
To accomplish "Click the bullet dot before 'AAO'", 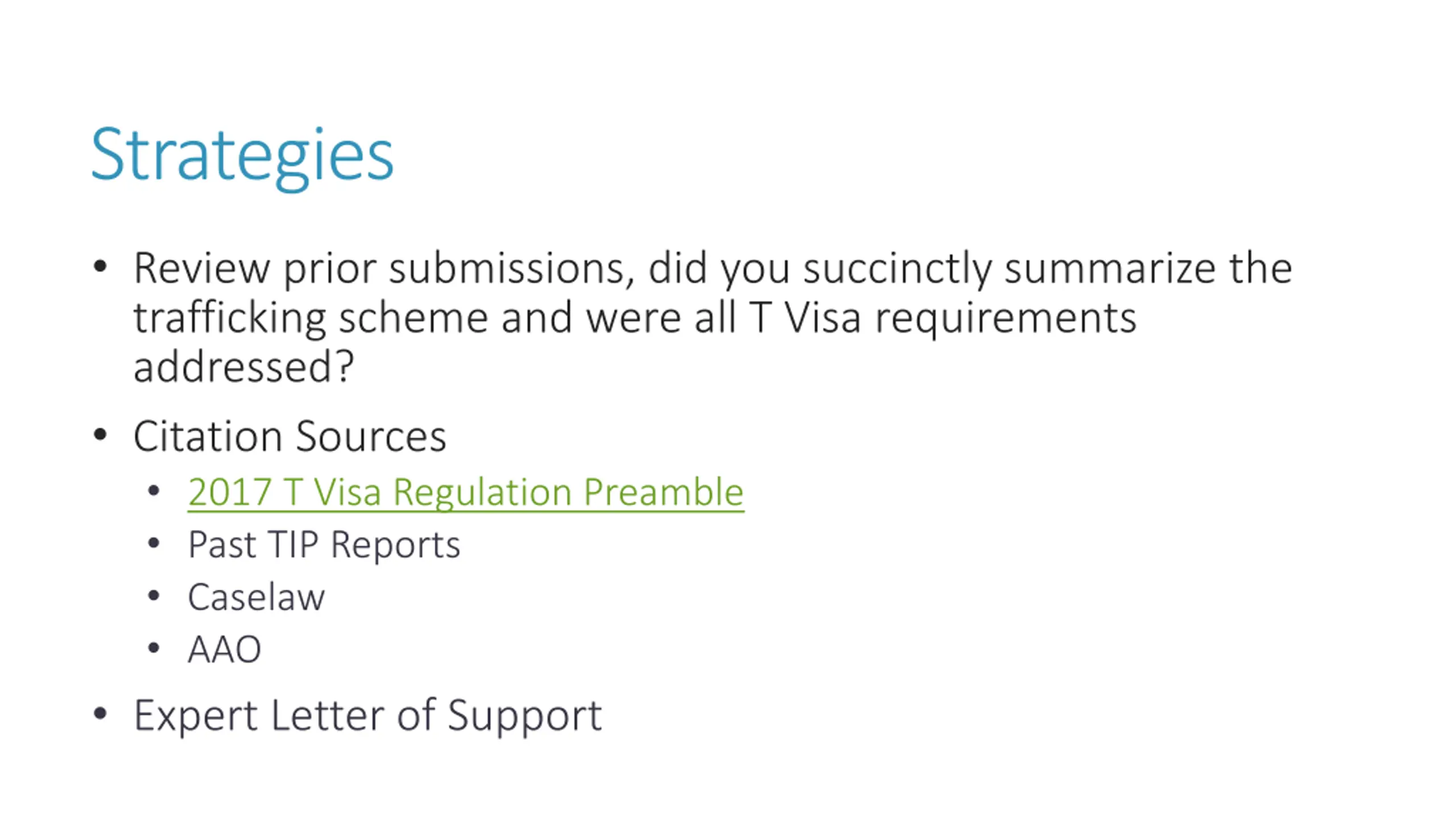I will (x=154, y=648).
